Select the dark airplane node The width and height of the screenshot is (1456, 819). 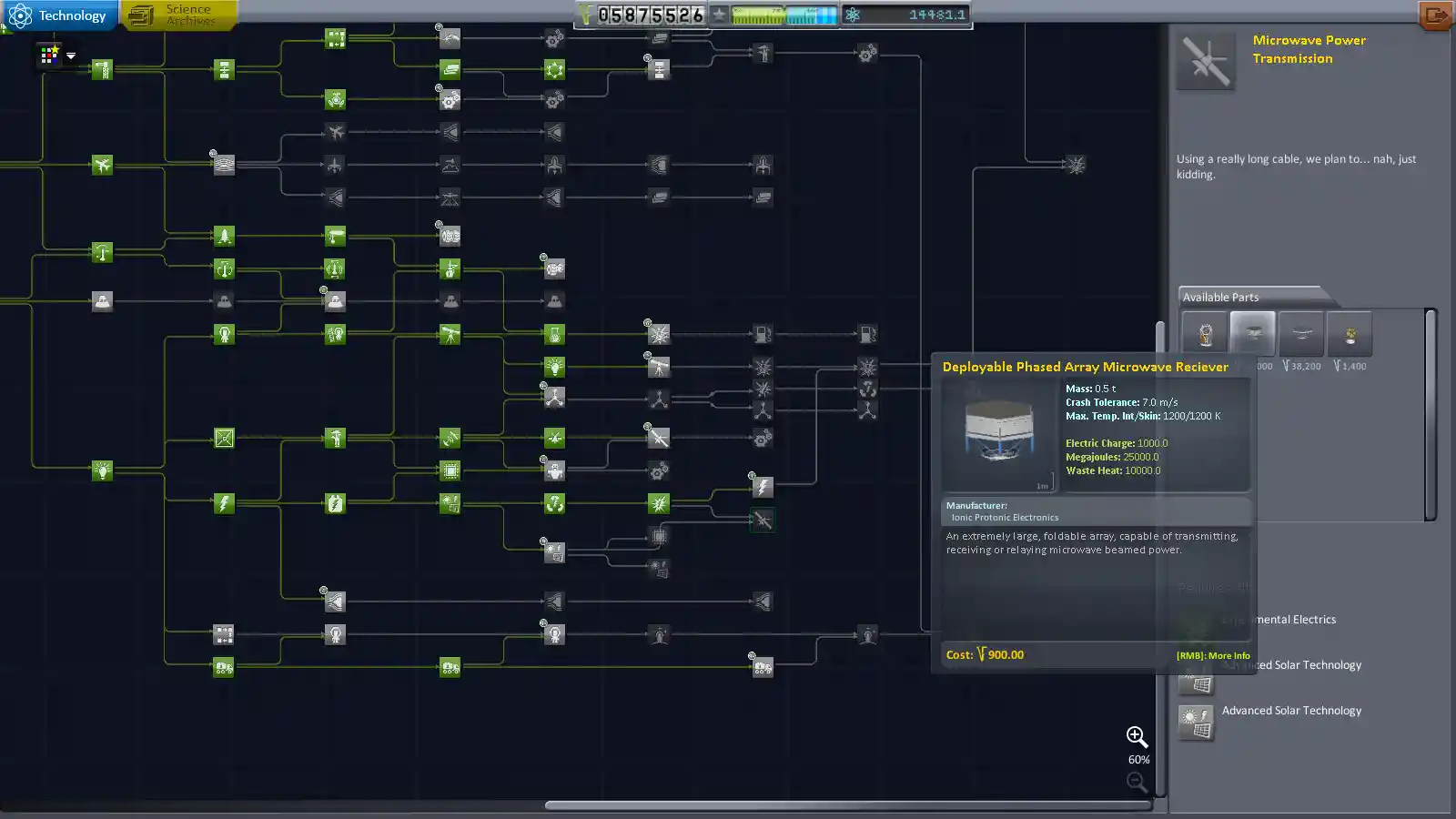coord(335,132)
